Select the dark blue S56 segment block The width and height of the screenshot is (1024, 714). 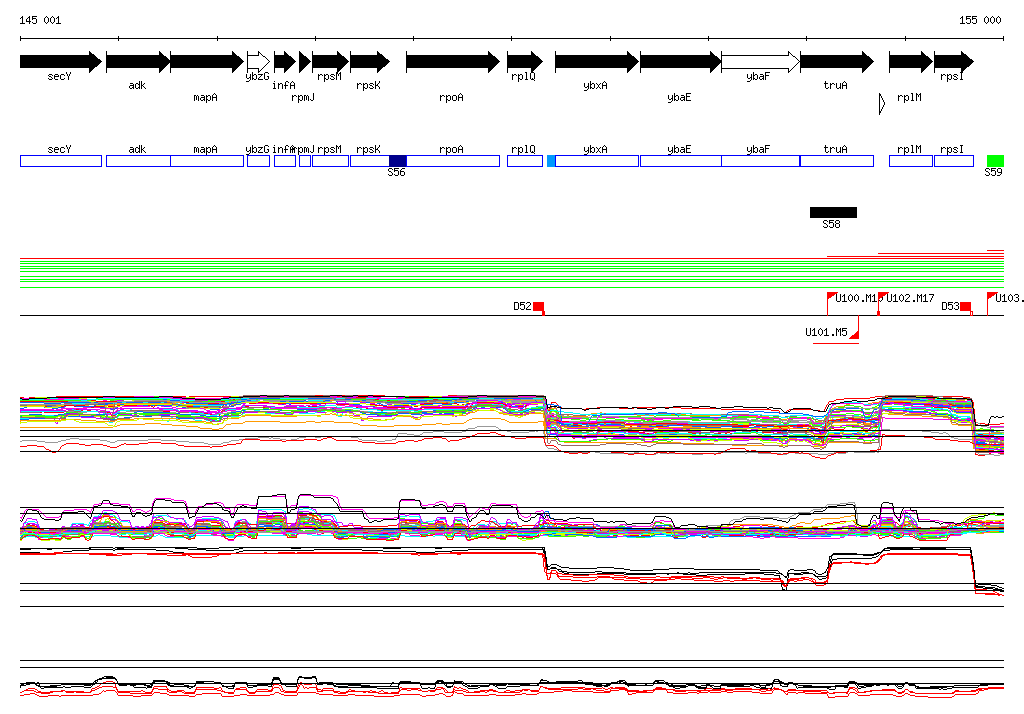398,161
